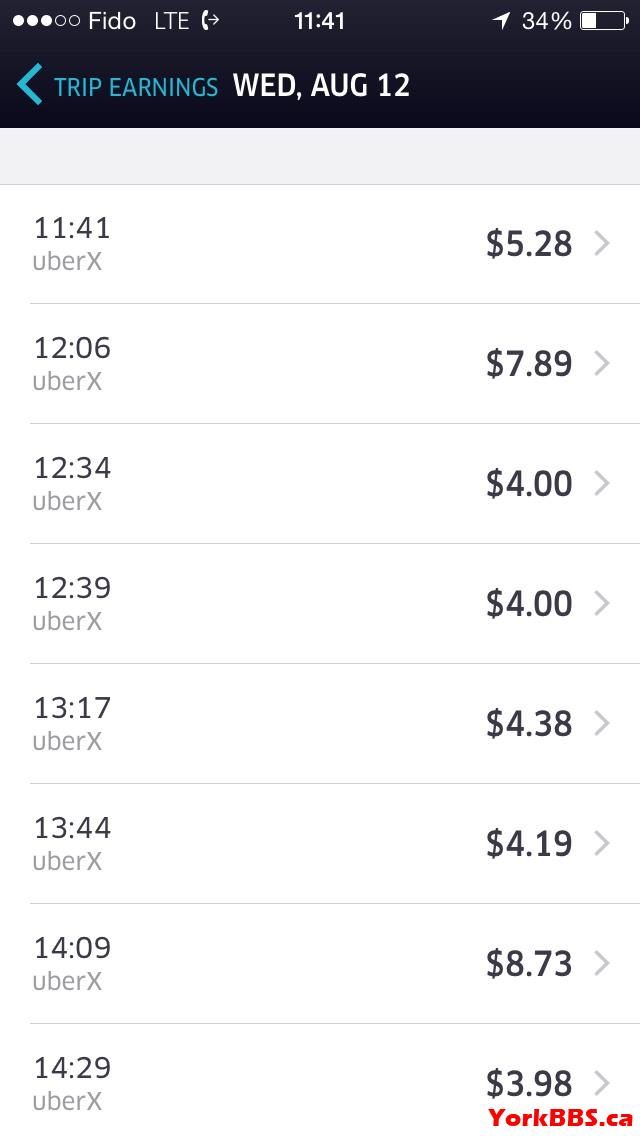
Task: Go back to TRIP EARNINGS
Action: [136, 87]
